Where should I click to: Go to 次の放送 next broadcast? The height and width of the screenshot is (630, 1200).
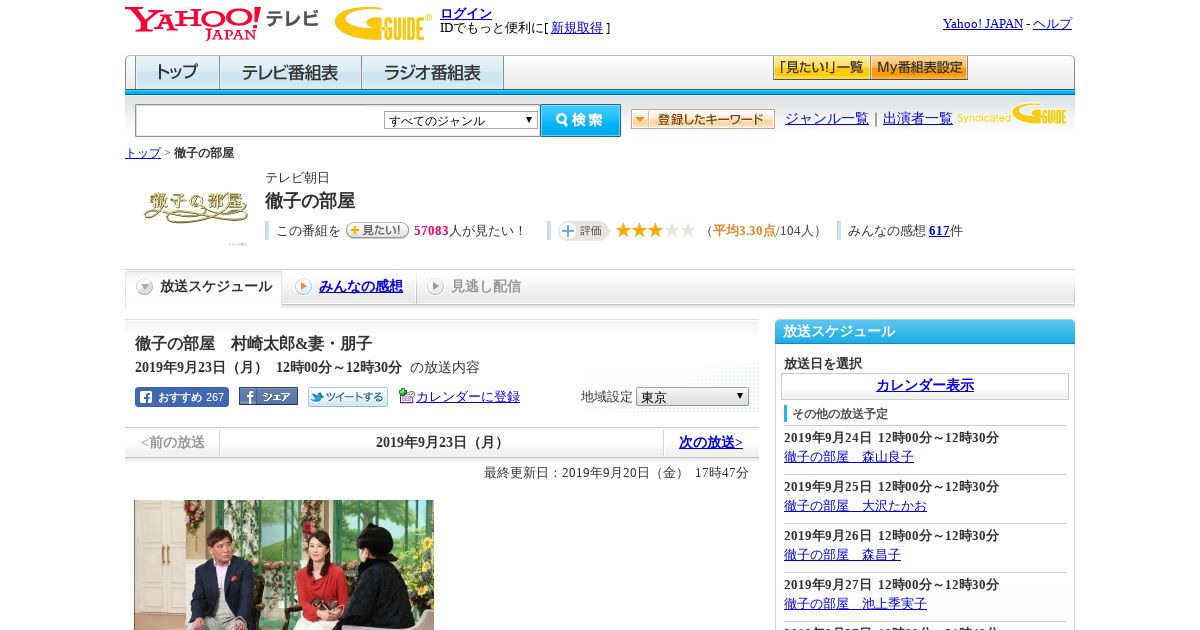pyautogui.click(x=711, y=442)
